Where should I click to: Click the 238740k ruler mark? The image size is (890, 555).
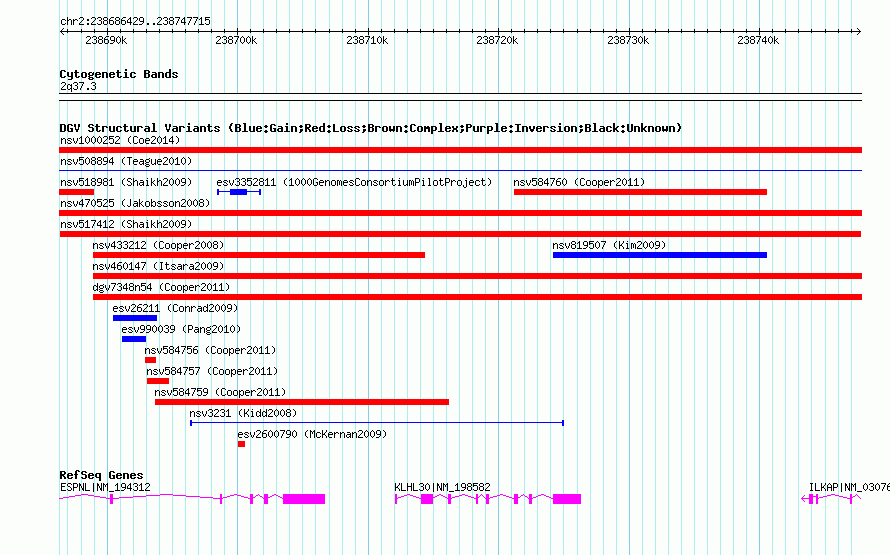(x=758, y=40)
